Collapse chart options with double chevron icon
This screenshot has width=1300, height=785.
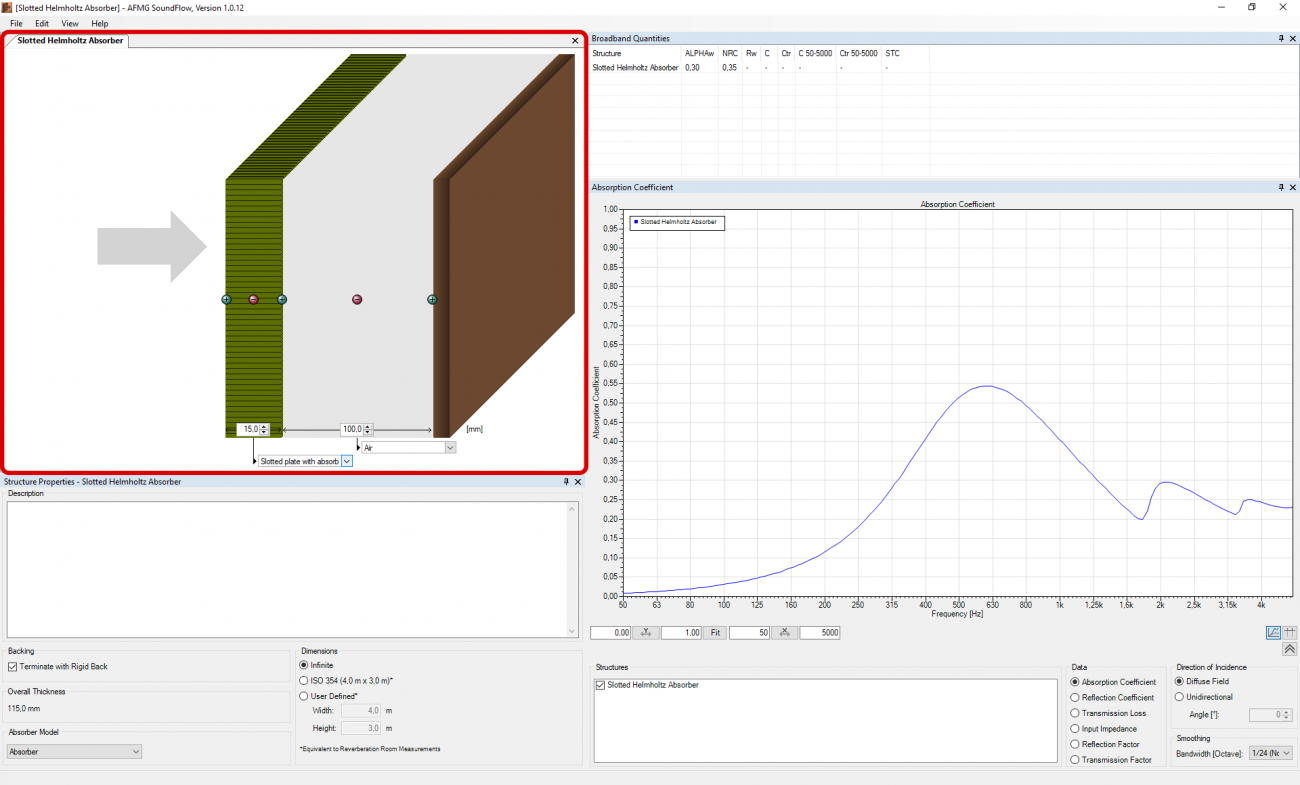(x=1290, y=648)
